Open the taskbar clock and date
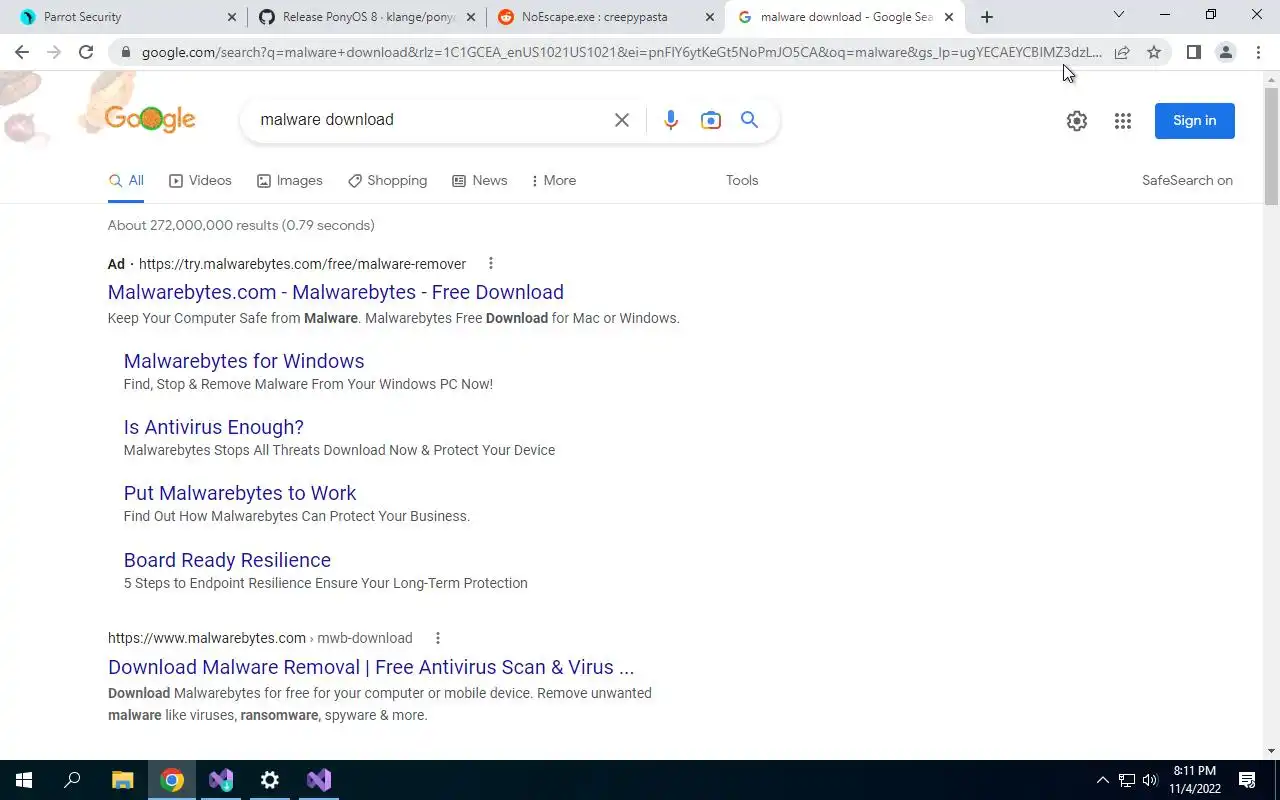1280x800 pixels. point(1195,780)
